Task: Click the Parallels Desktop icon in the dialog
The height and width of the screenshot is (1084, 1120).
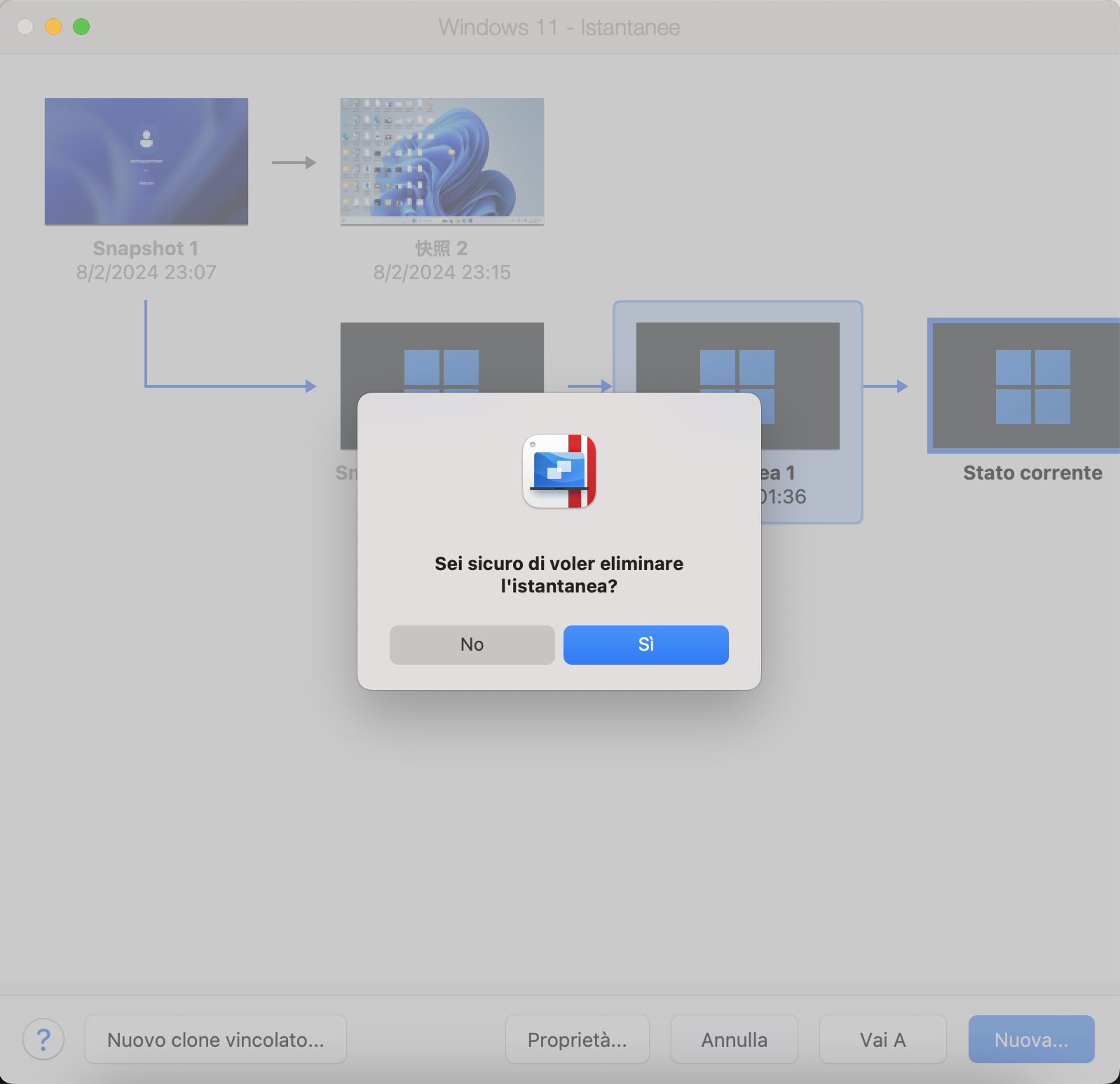Action: [559, 471]
